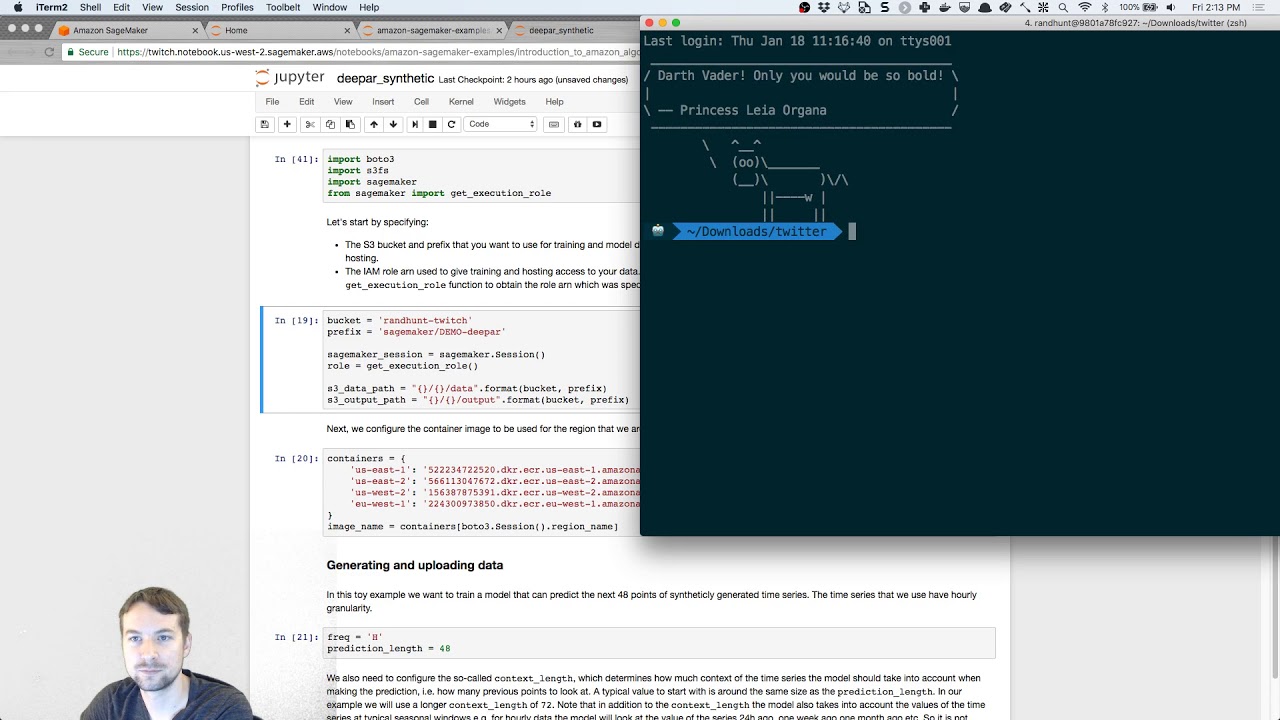This screenshot has width=1280, height=720.
Task: Click the hat-shaped menu bar icon
Action: coord(985,7)
